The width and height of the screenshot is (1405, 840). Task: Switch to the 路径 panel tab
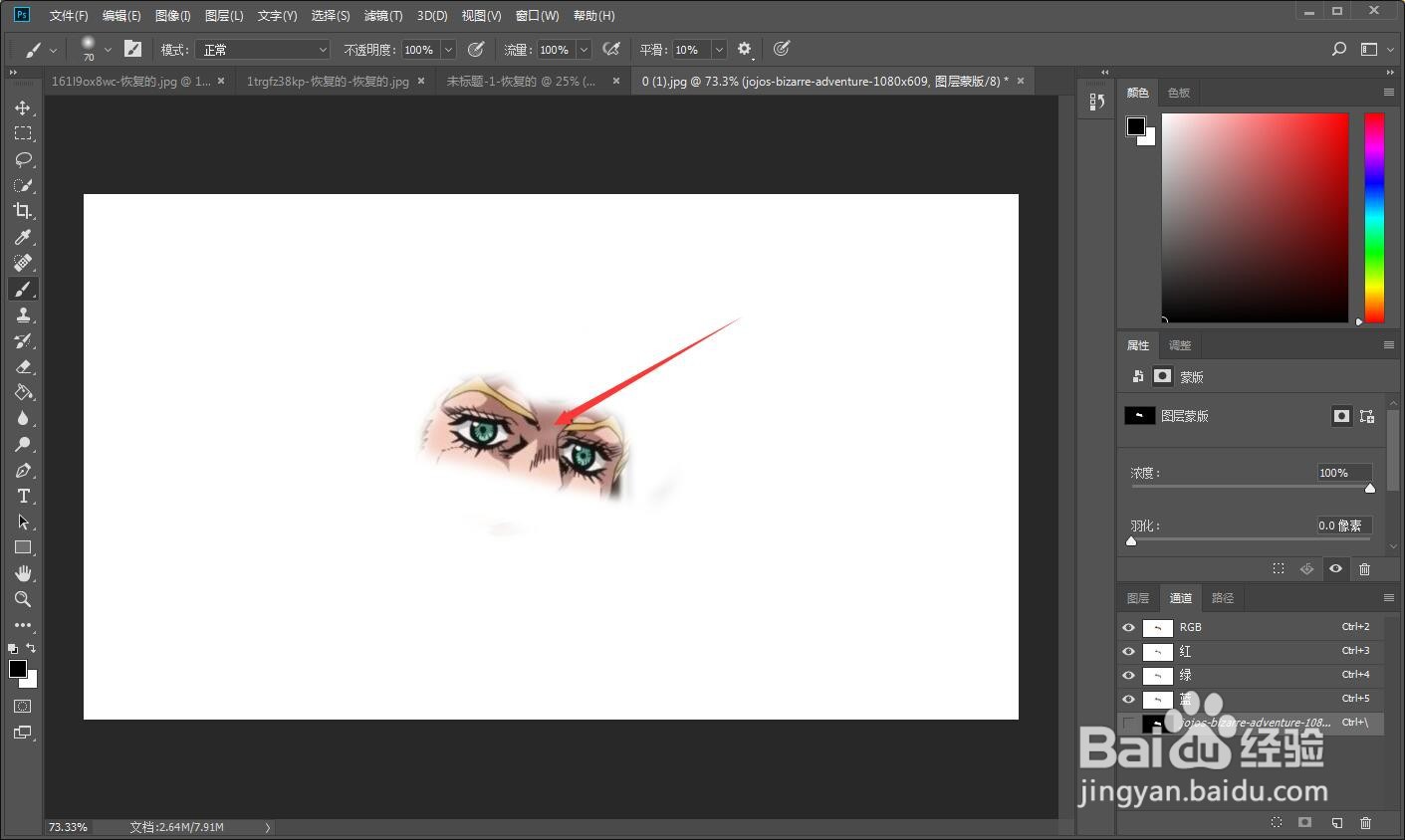(1223, 598)
